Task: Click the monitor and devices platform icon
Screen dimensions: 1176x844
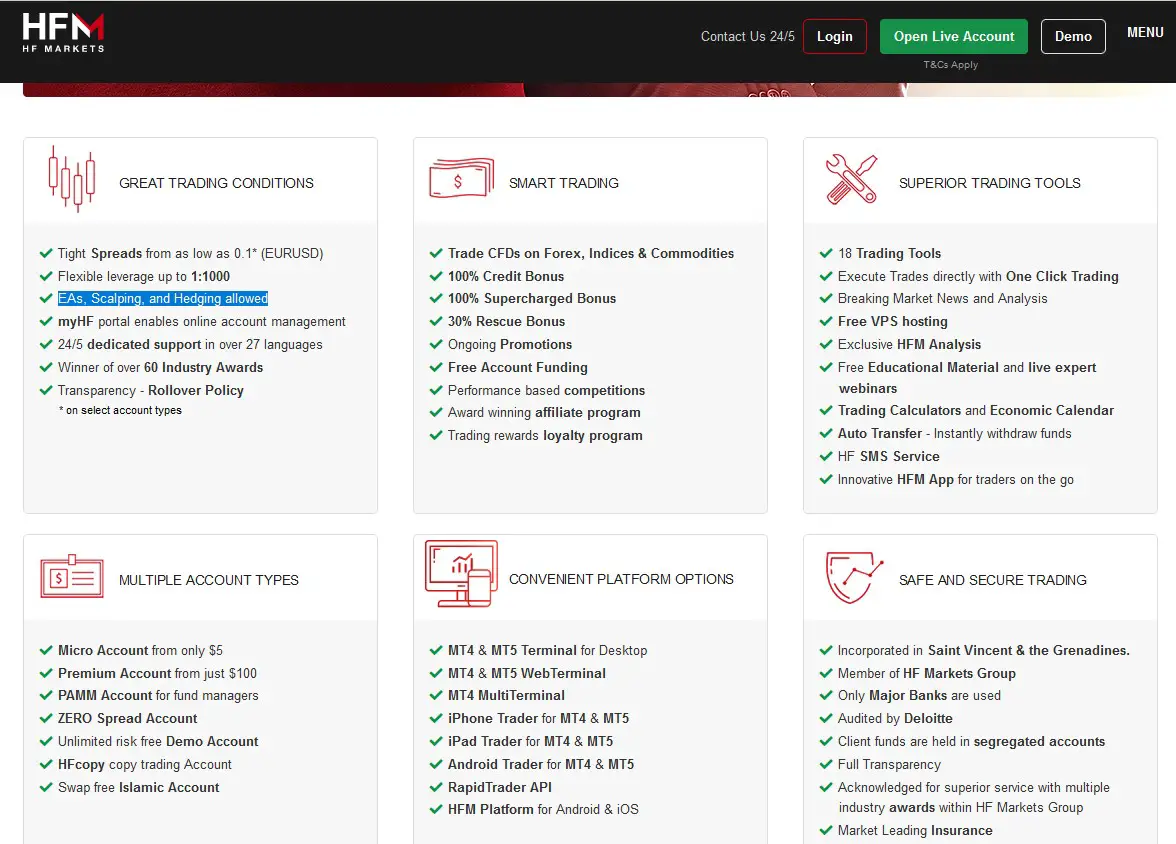Action: coord(461,574)
